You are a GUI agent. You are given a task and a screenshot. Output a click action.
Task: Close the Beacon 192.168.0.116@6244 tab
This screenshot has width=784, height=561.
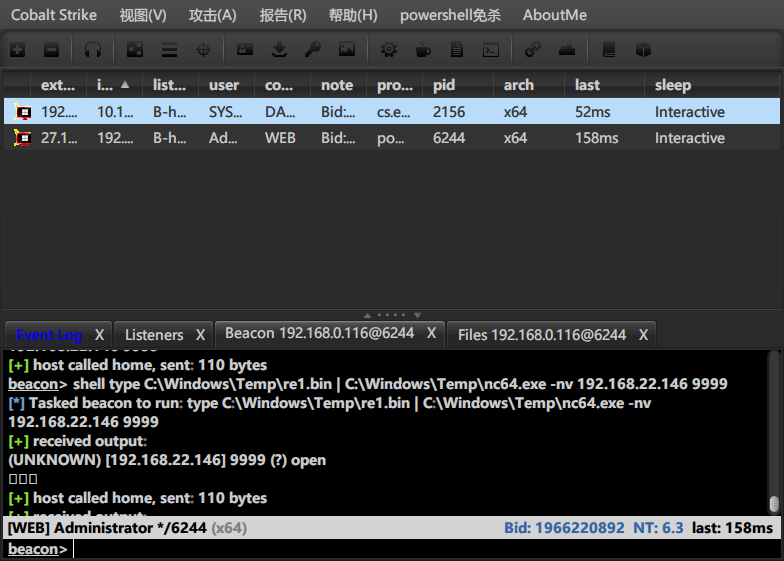pyautogui.click(x=432, y=333)
